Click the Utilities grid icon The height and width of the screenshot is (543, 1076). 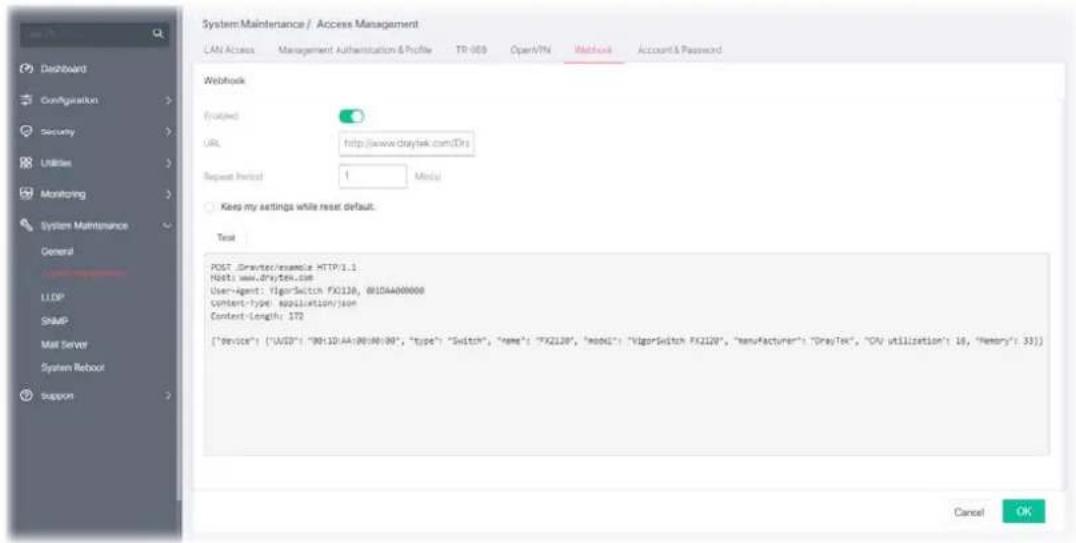[26, 163]
